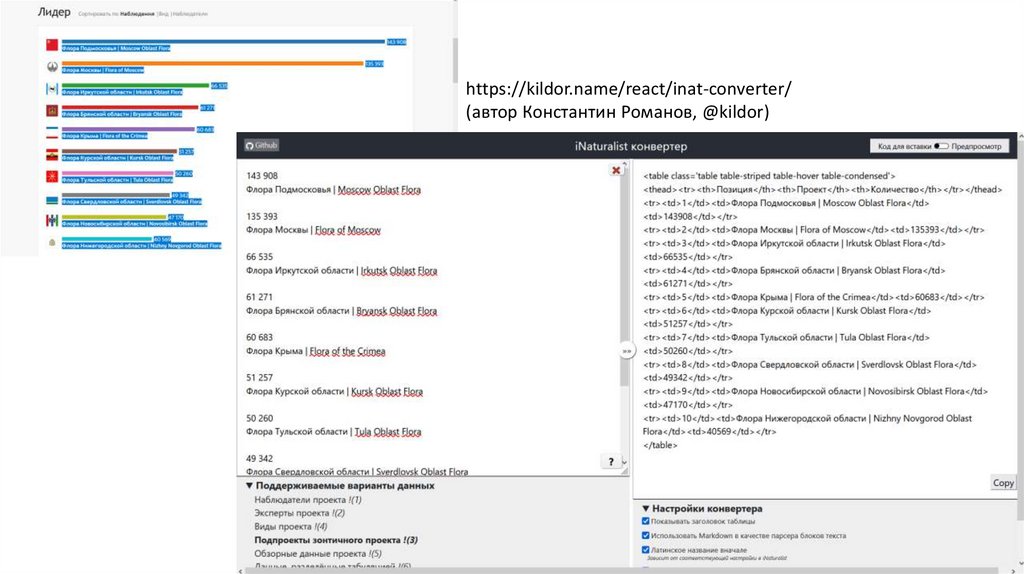Image resolution: width=1024 pixels, height=574 pixels.
Task: Click the kildor.name inat-converter URL text
Action: 628,88
